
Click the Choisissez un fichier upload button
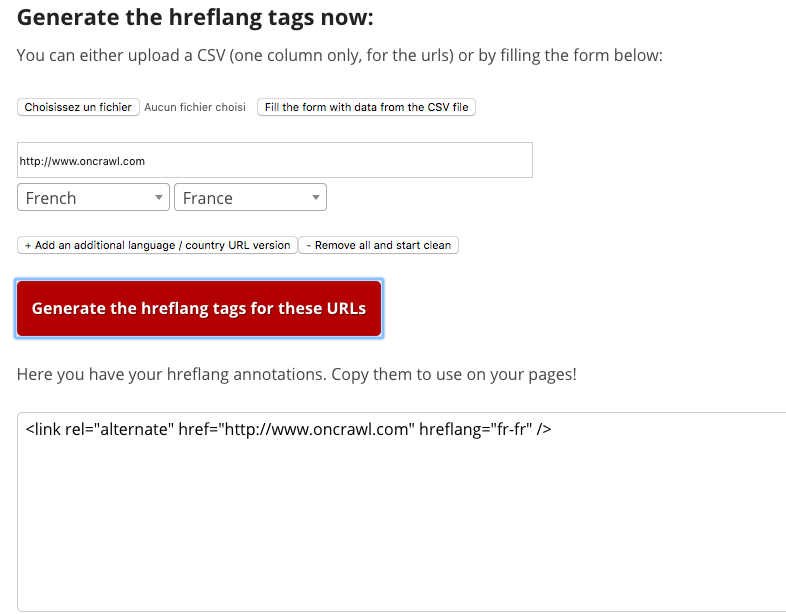(x=78, y=107)
